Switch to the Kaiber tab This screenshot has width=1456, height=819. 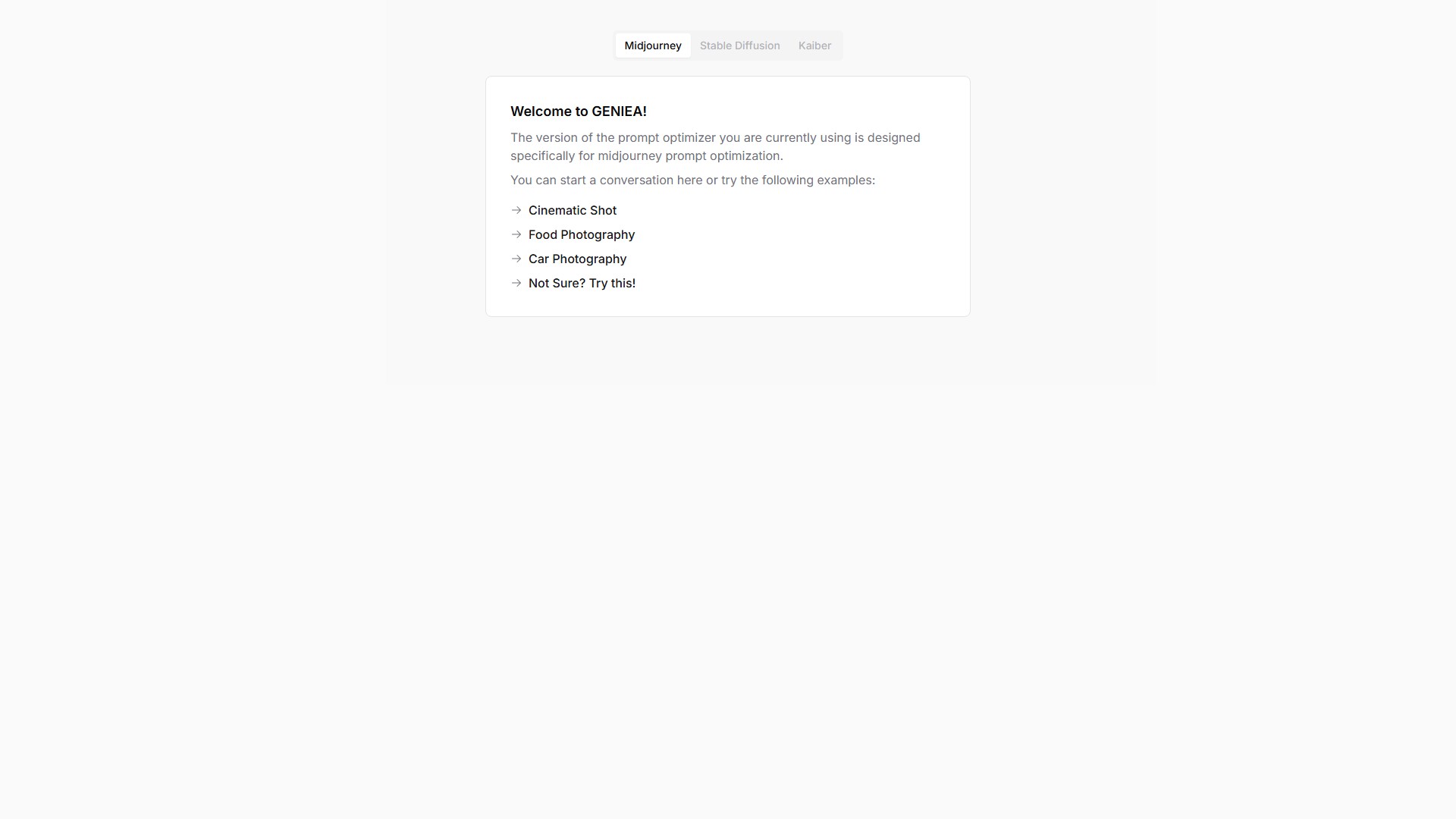[x=814, y=45]
